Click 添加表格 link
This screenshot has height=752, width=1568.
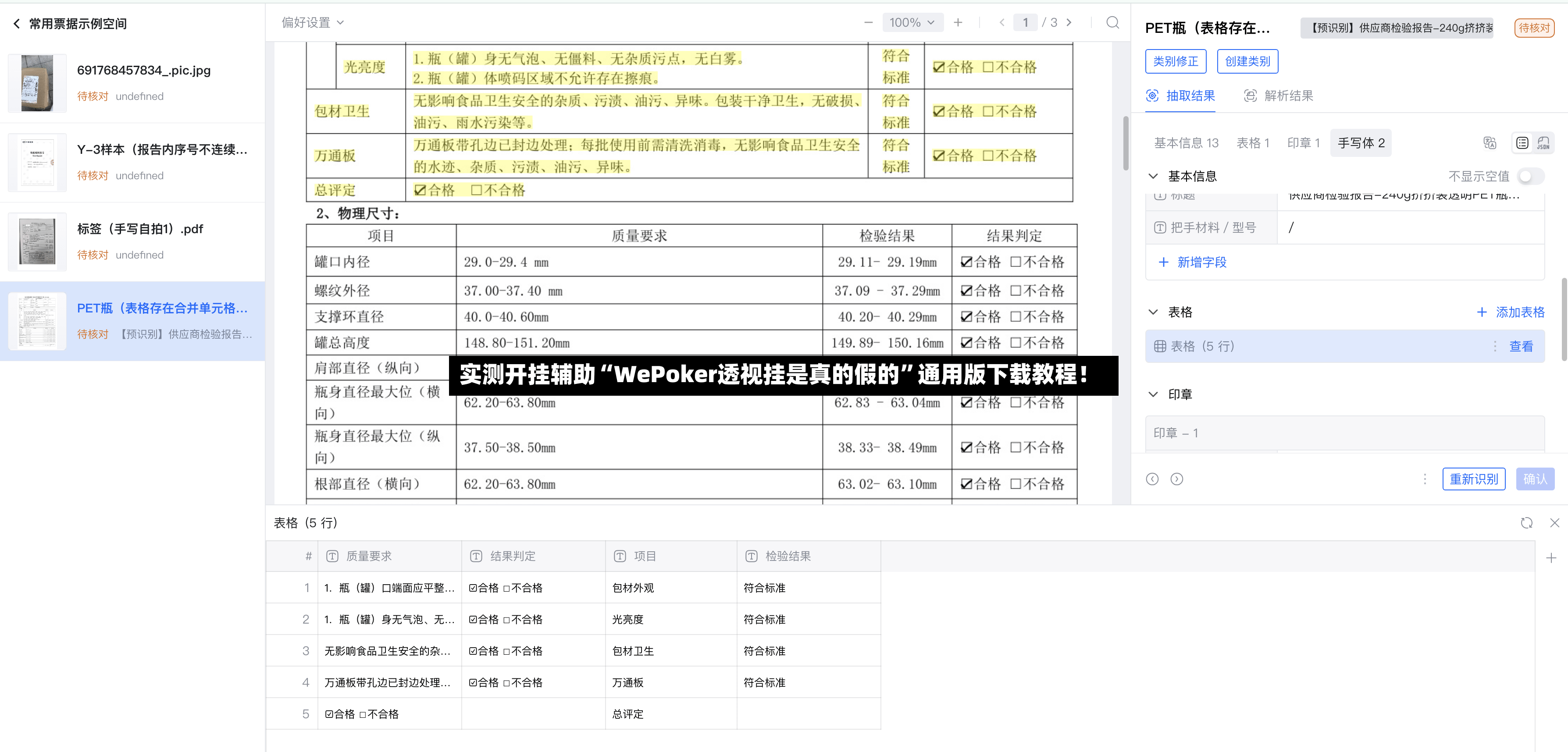1520,312
